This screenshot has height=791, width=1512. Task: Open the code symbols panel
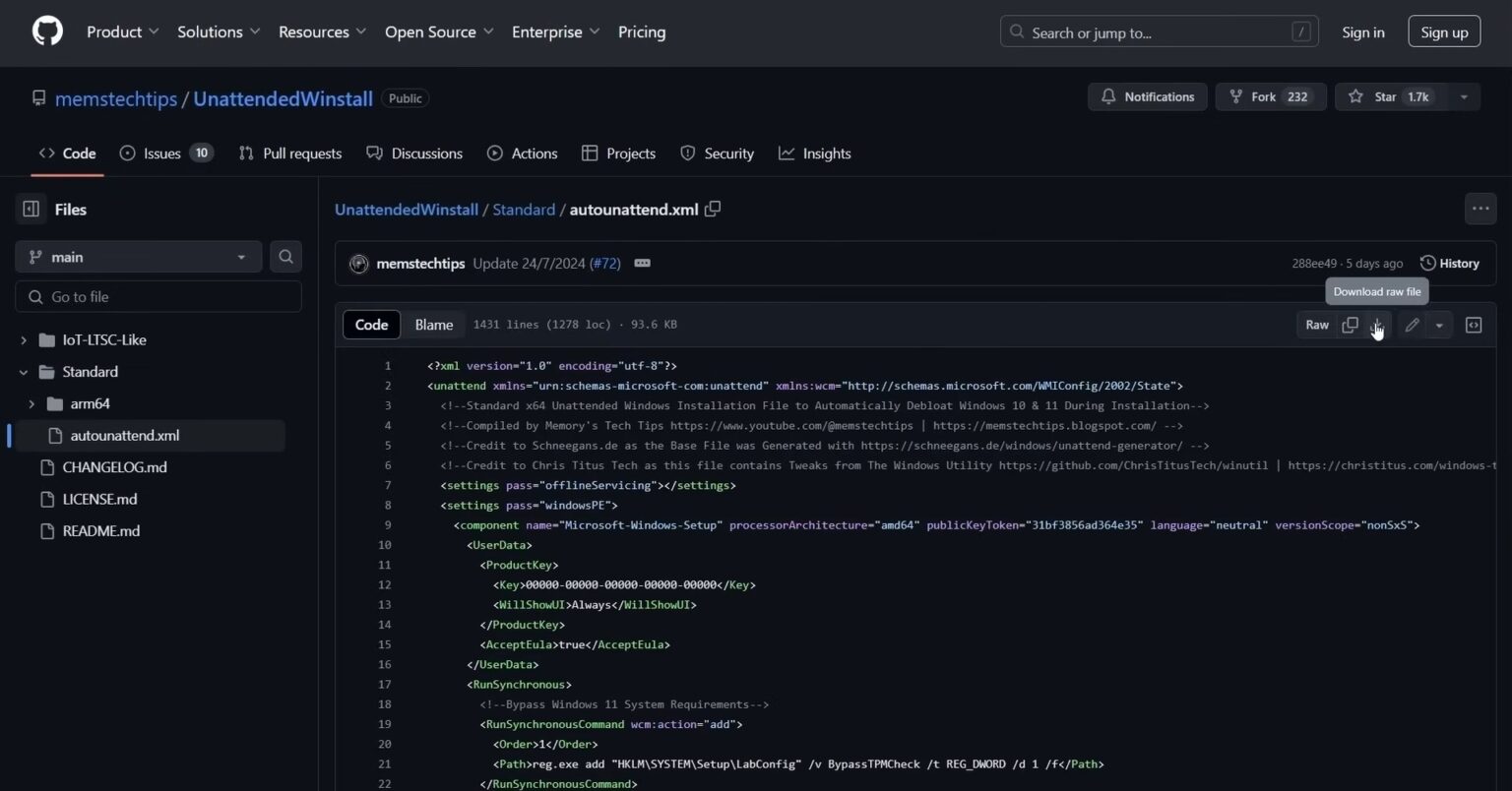(x=1474, y=324)
